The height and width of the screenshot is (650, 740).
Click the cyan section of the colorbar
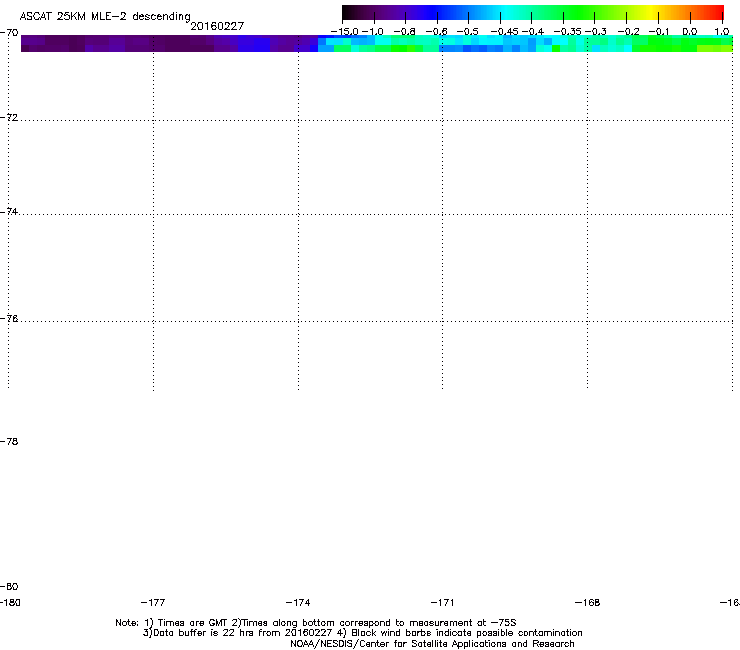(507, 12)
